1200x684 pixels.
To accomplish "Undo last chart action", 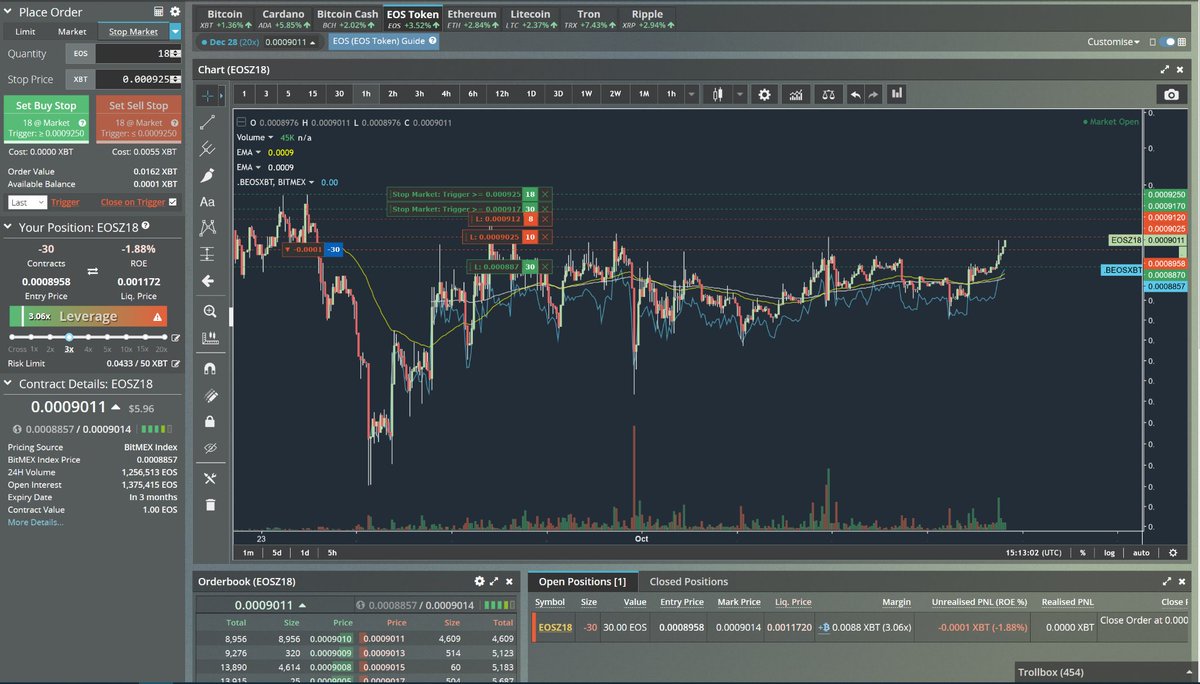I will (855, 93).
